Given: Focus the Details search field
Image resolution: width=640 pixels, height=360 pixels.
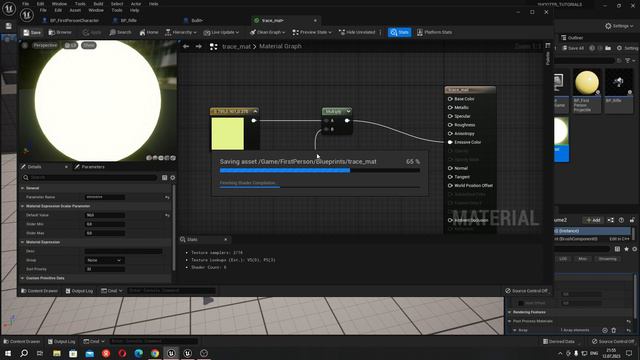Looking at the screenshot, I should click(x=90, y=178).
